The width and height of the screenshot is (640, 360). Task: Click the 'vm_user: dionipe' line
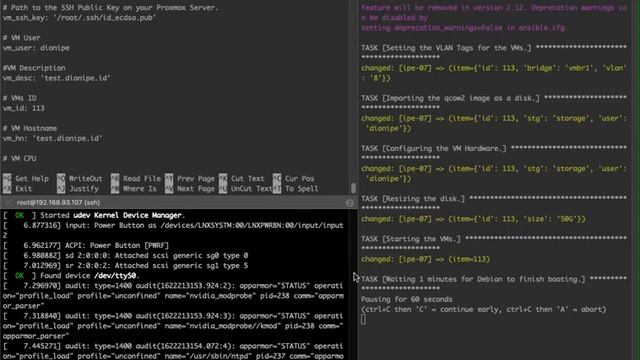[x=36, y=48]
